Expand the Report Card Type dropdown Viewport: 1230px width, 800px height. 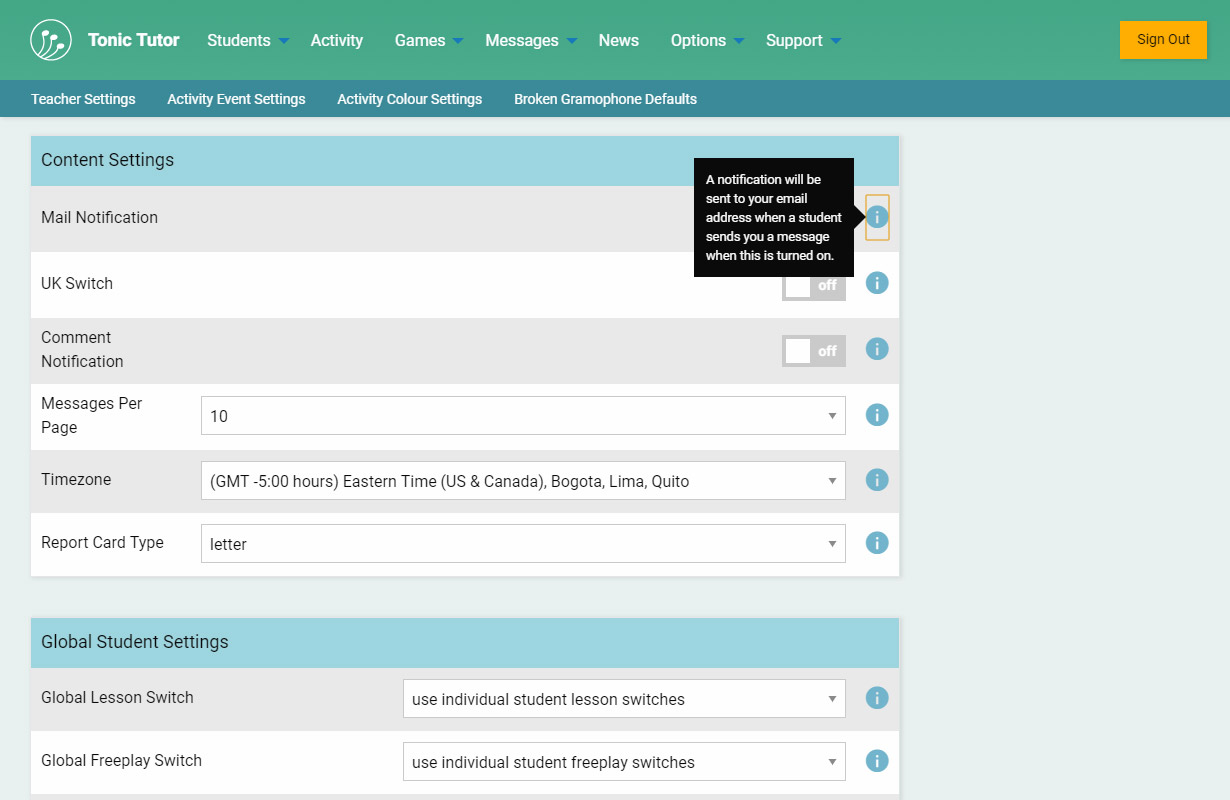[523, 544]
